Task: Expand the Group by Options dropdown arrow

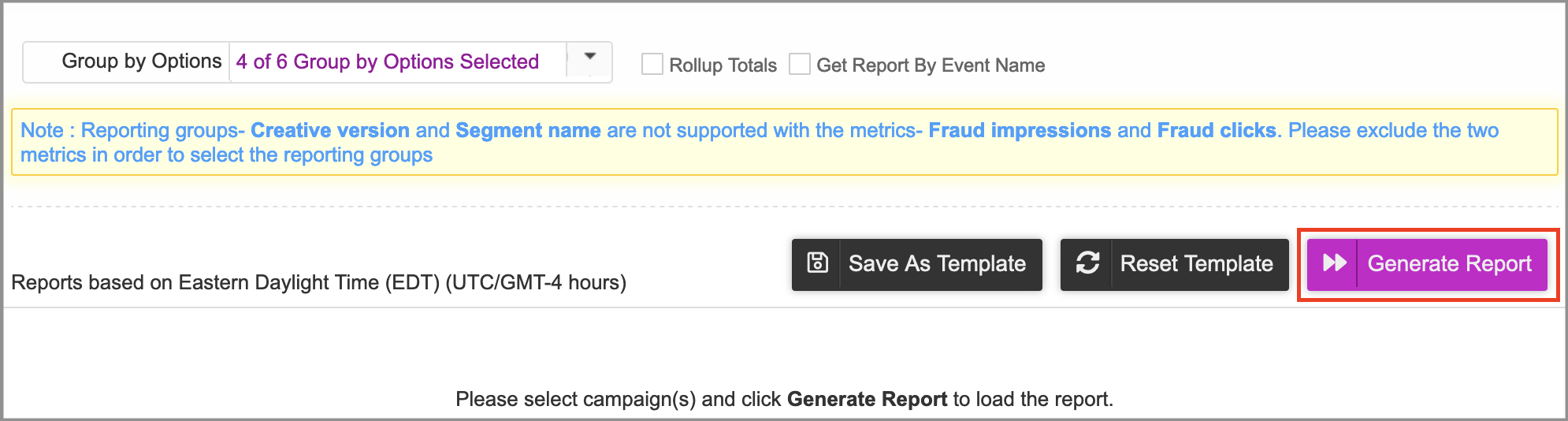Action: click(x=589, y=58)
